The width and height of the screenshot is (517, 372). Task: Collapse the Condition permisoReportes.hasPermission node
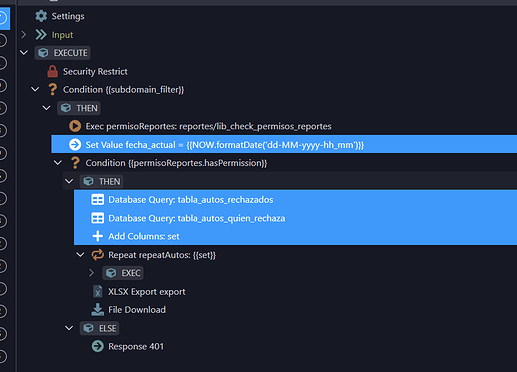tap(58, 163)
